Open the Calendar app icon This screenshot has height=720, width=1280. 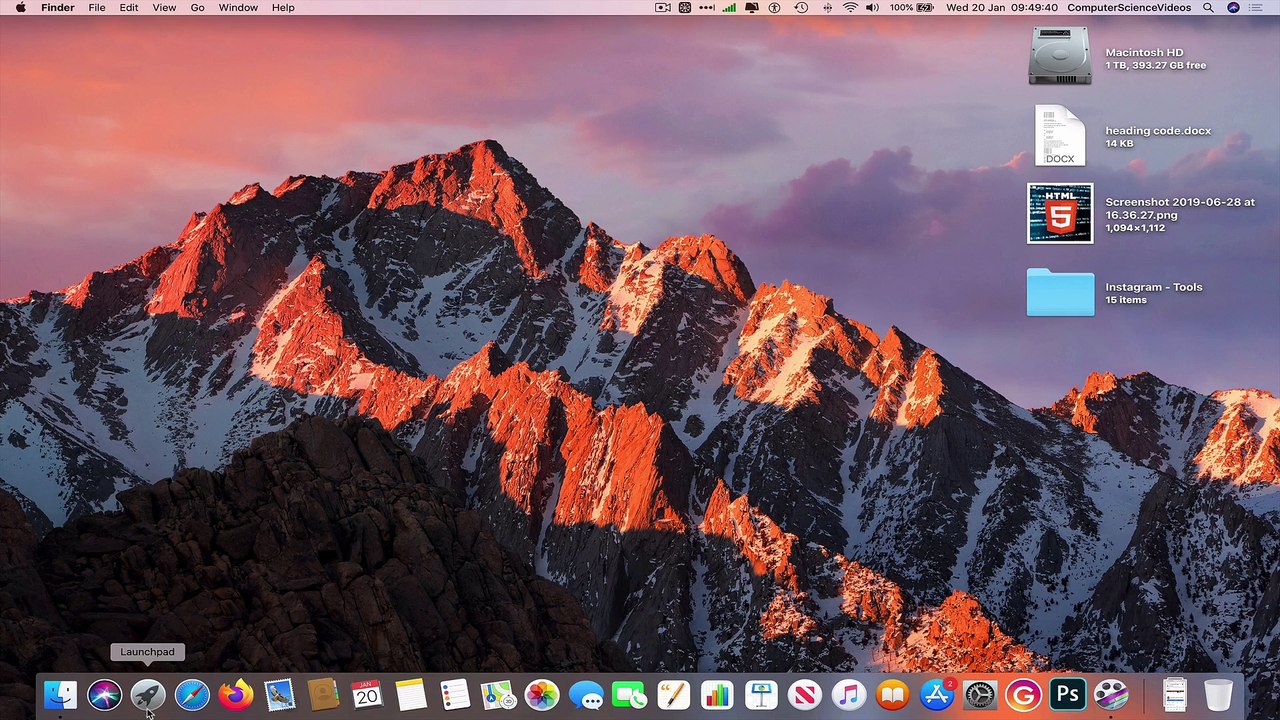pyautogui.click(x=367, y=694)
